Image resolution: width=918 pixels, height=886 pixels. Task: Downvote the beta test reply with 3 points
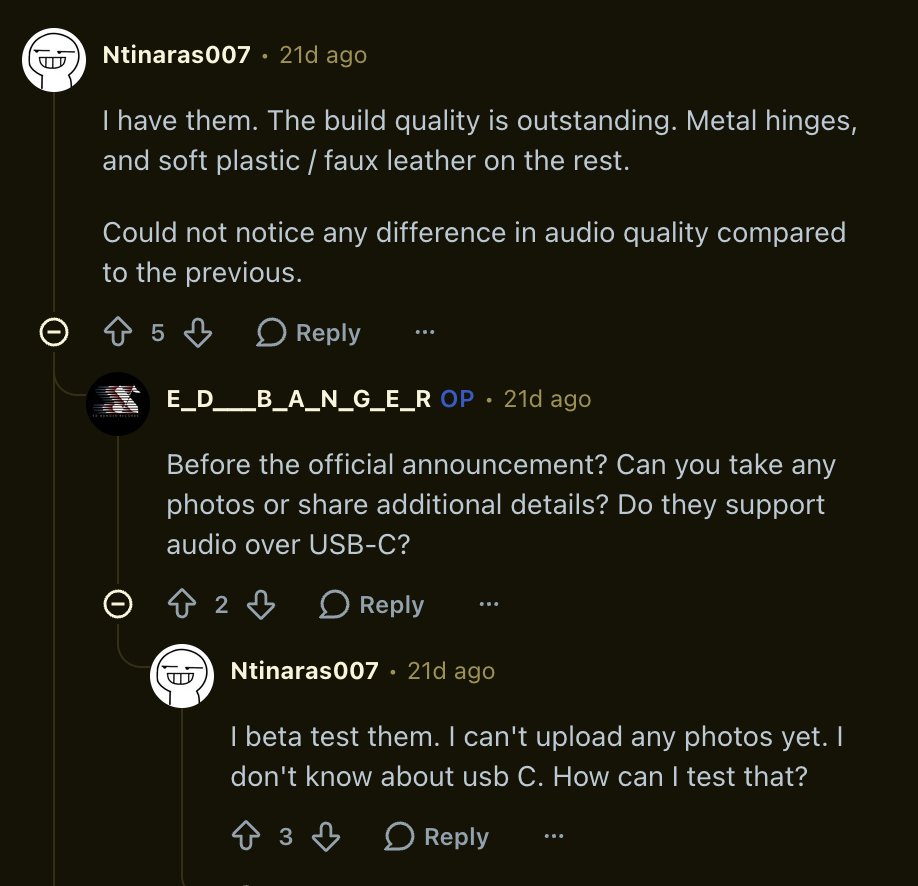point(326,837)
